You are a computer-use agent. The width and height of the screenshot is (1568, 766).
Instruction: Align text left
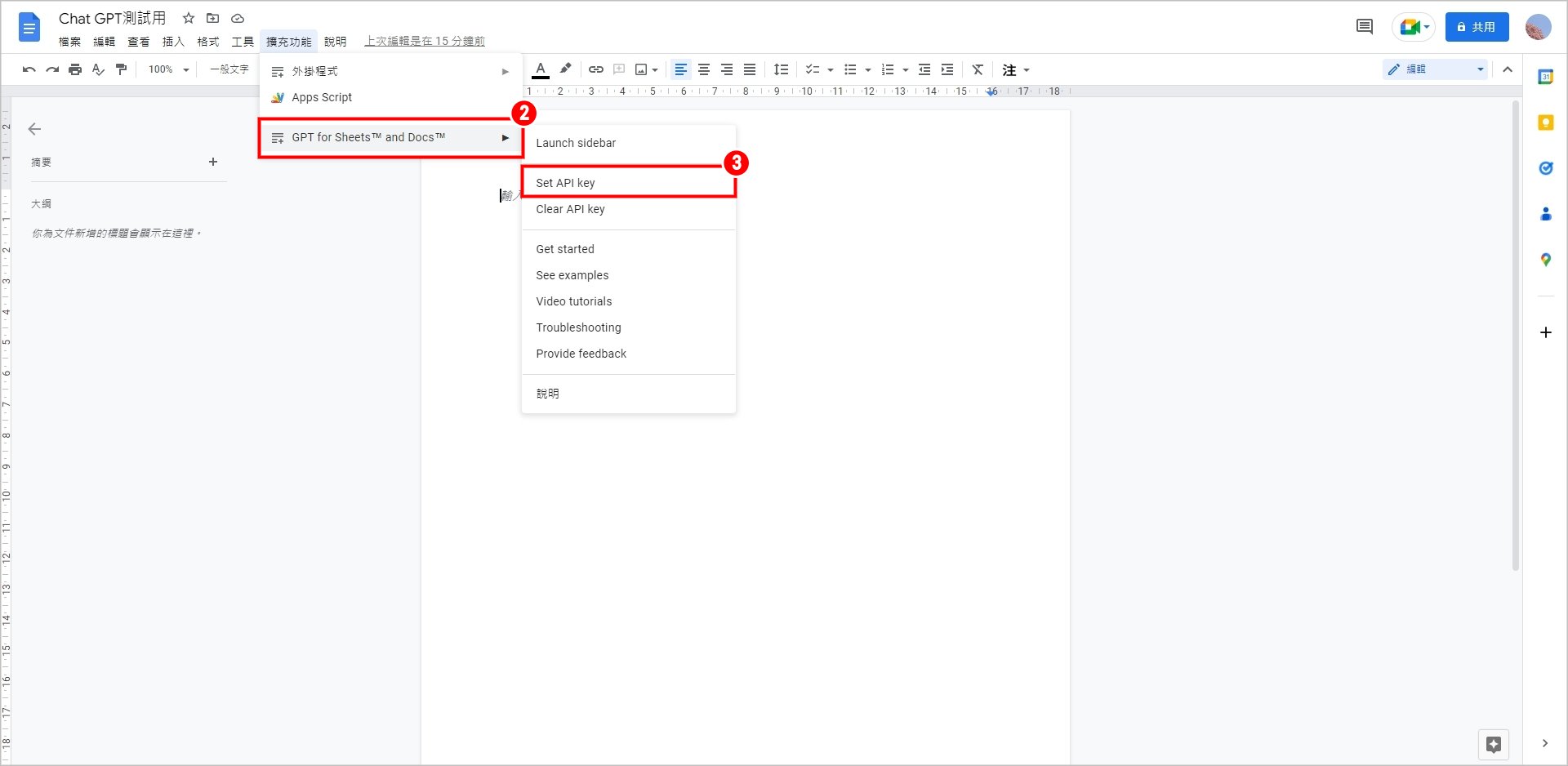(x=680, y=69)
